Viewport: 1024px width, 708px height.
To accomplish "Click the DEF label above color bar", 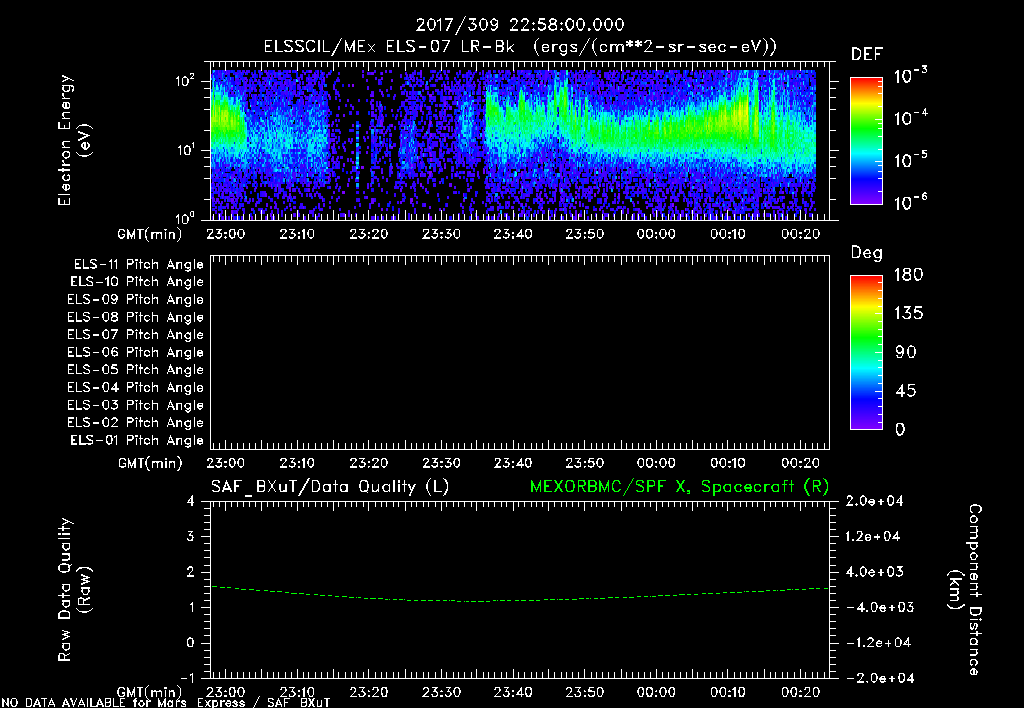I will click(867, 54).
